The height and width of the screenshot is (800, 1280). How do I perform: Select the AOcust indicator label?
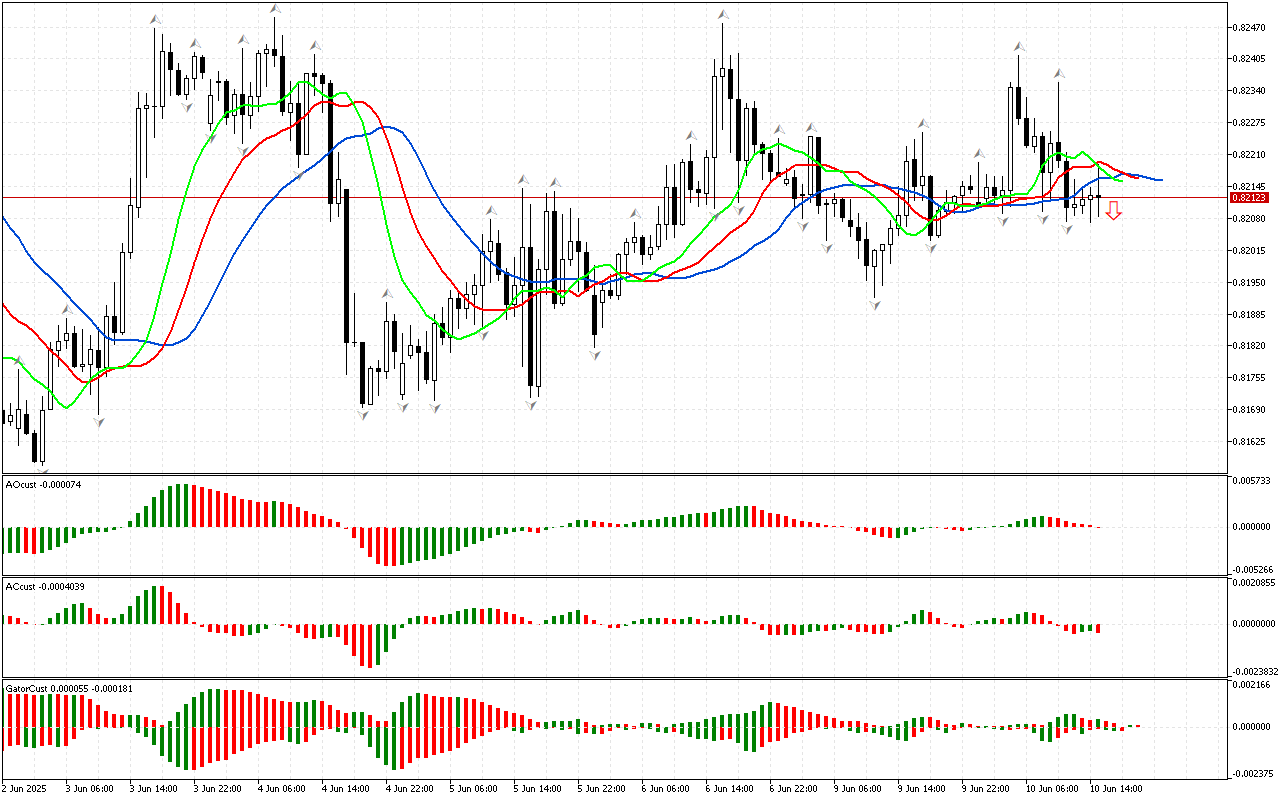pyautogui.click(x=58, y=484)
